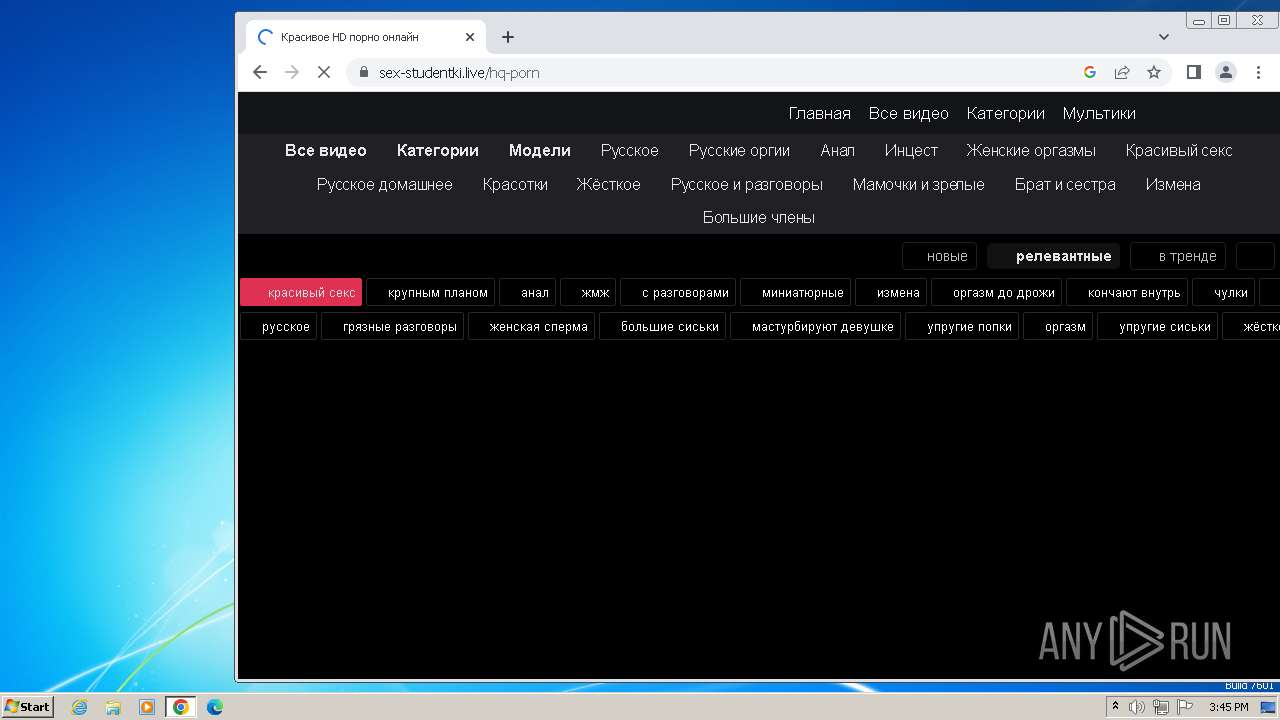Launch Microsoft Edge from taskbar
The image size is (1280, 720).
point(214,707)
